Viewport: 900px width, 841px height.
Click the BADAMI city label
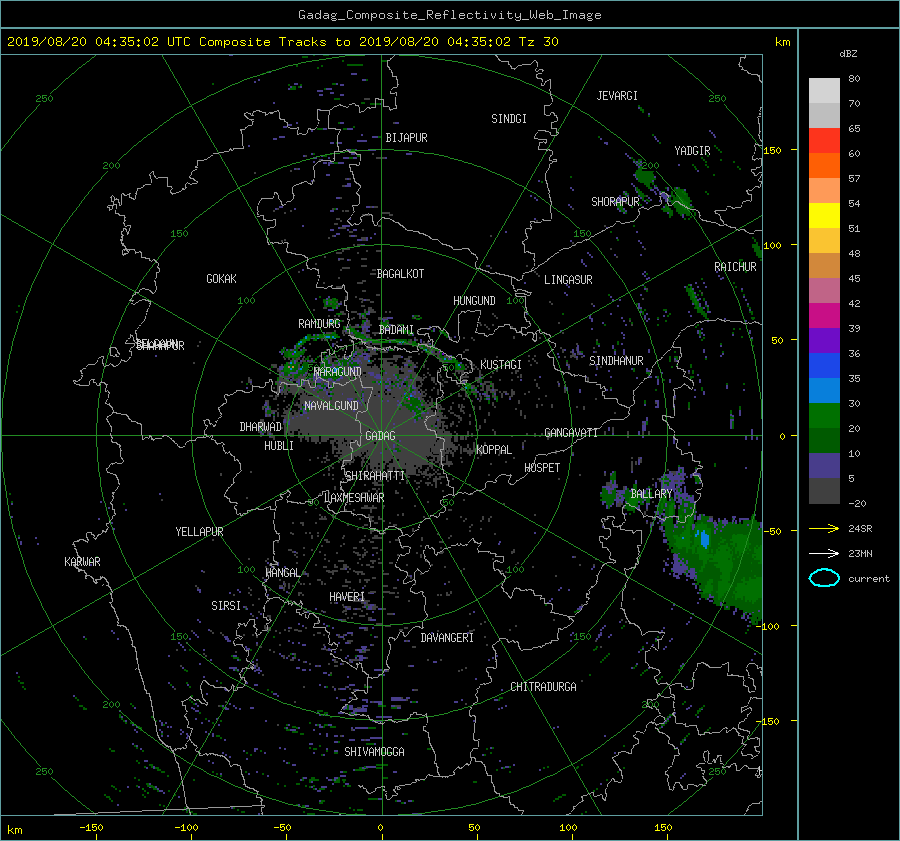click(396, 330)
